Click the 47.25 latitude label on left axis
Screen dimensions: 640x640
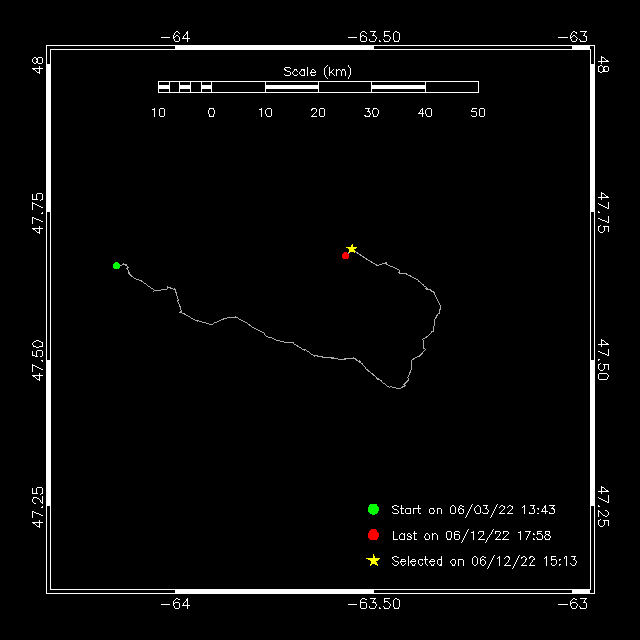(38, 507)
